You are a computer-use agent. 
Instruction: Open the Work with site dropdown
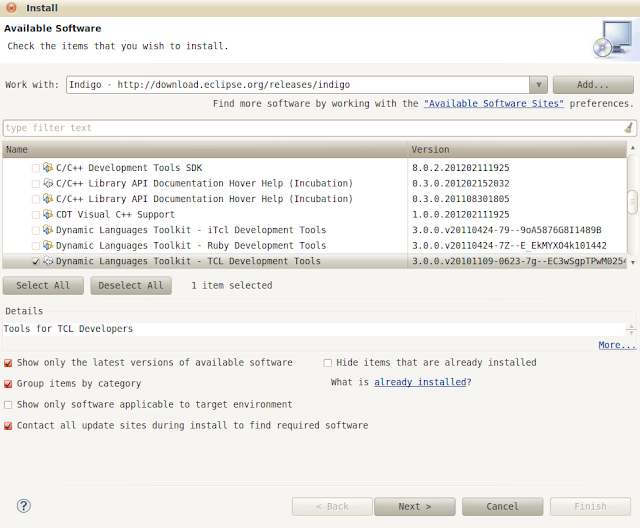(x=538, y=84)
